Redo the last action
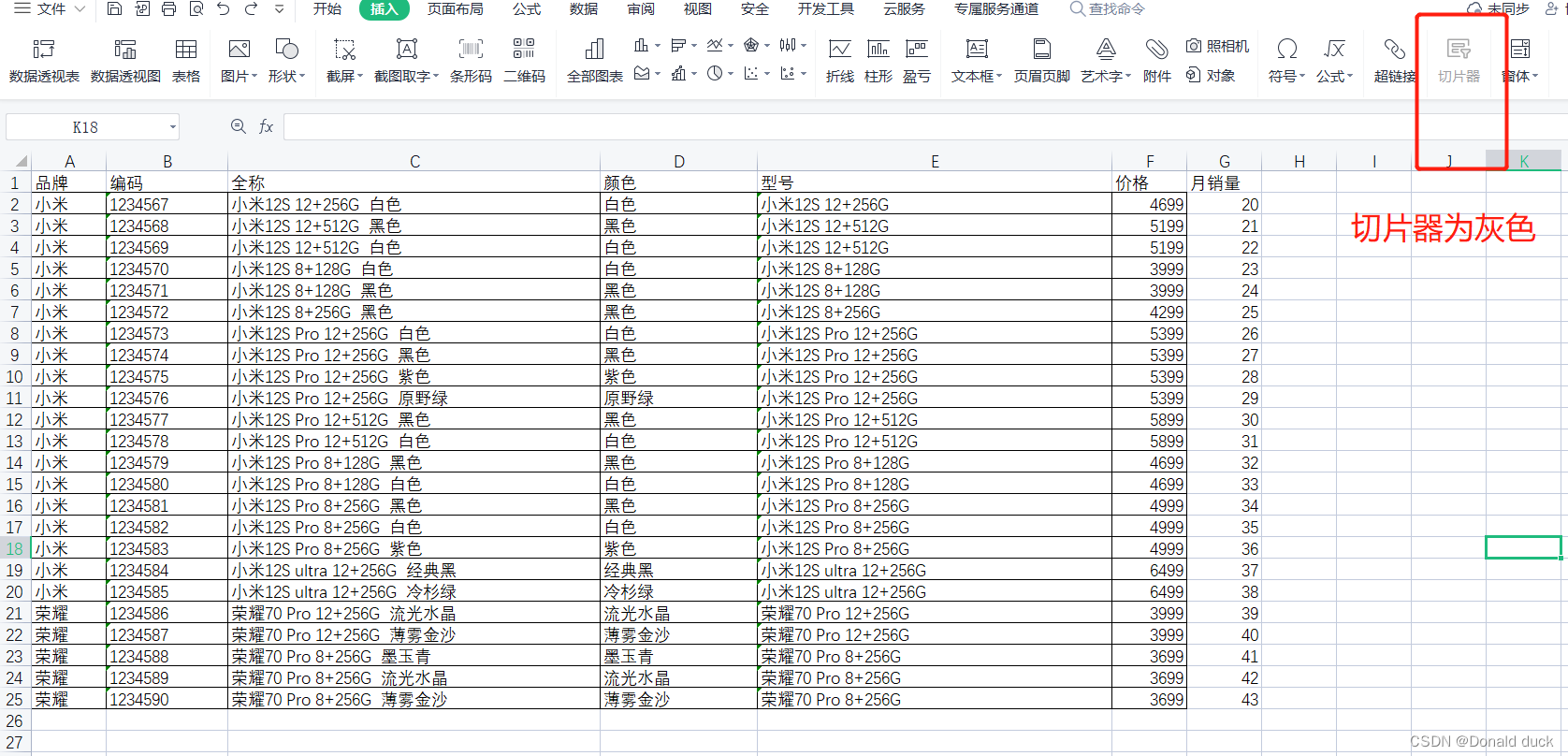 251,9
